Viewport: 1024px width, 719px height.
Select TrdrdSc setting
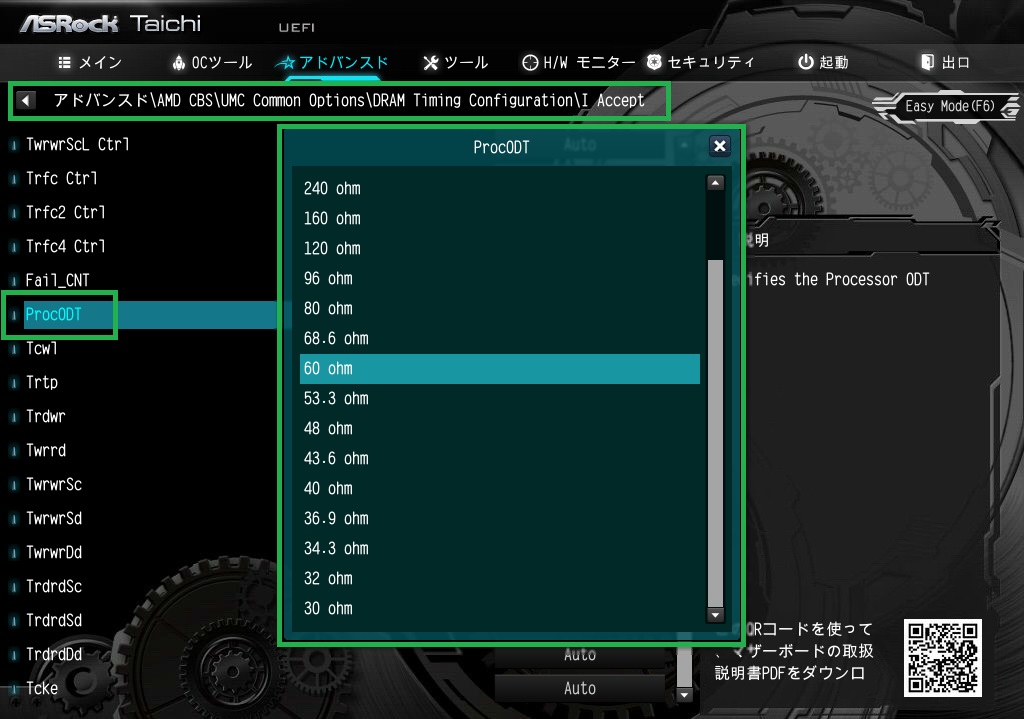[x=54, y=586]
